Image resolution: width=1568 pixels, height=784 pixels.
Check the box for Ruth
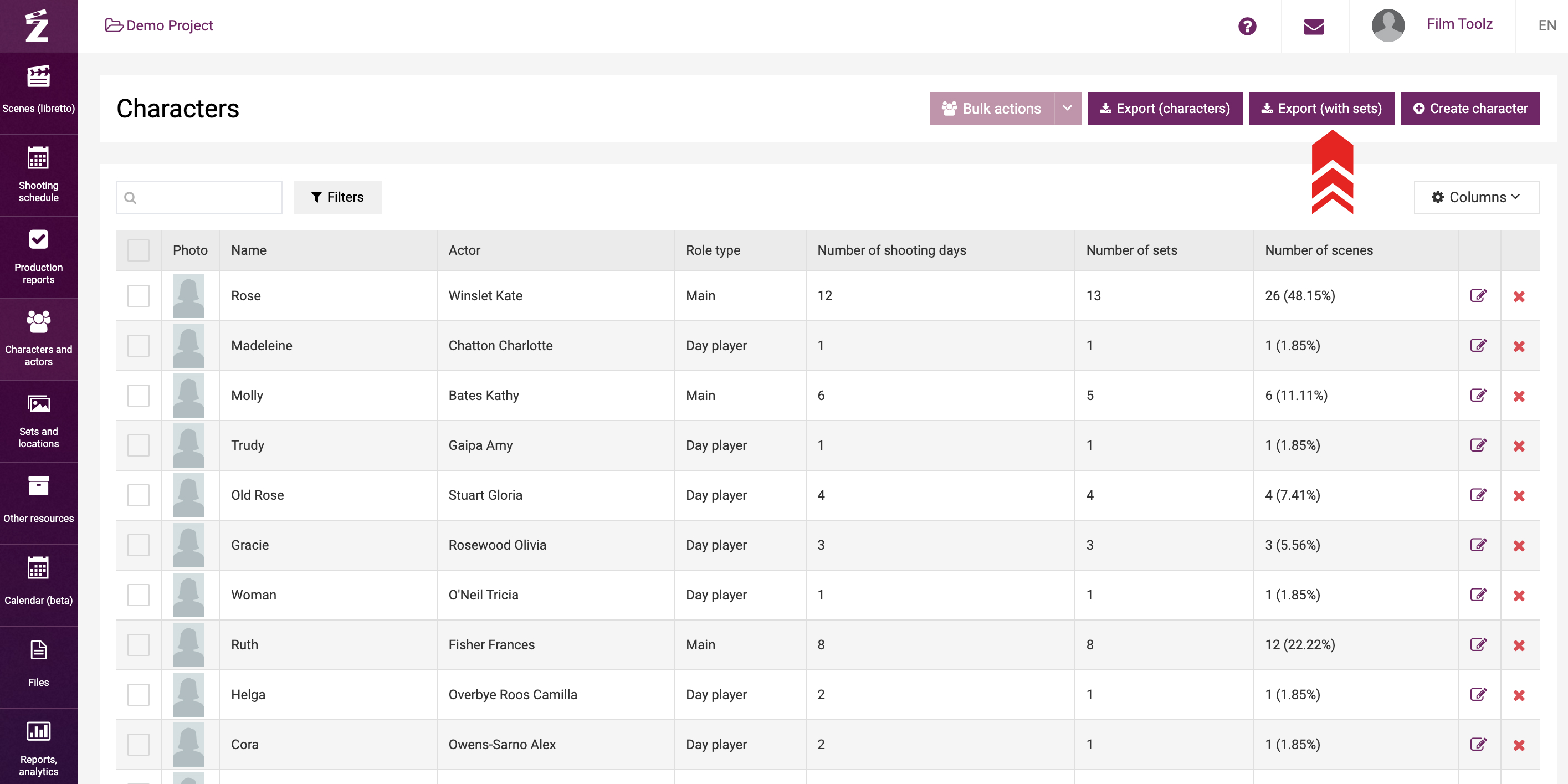[138, 645]
